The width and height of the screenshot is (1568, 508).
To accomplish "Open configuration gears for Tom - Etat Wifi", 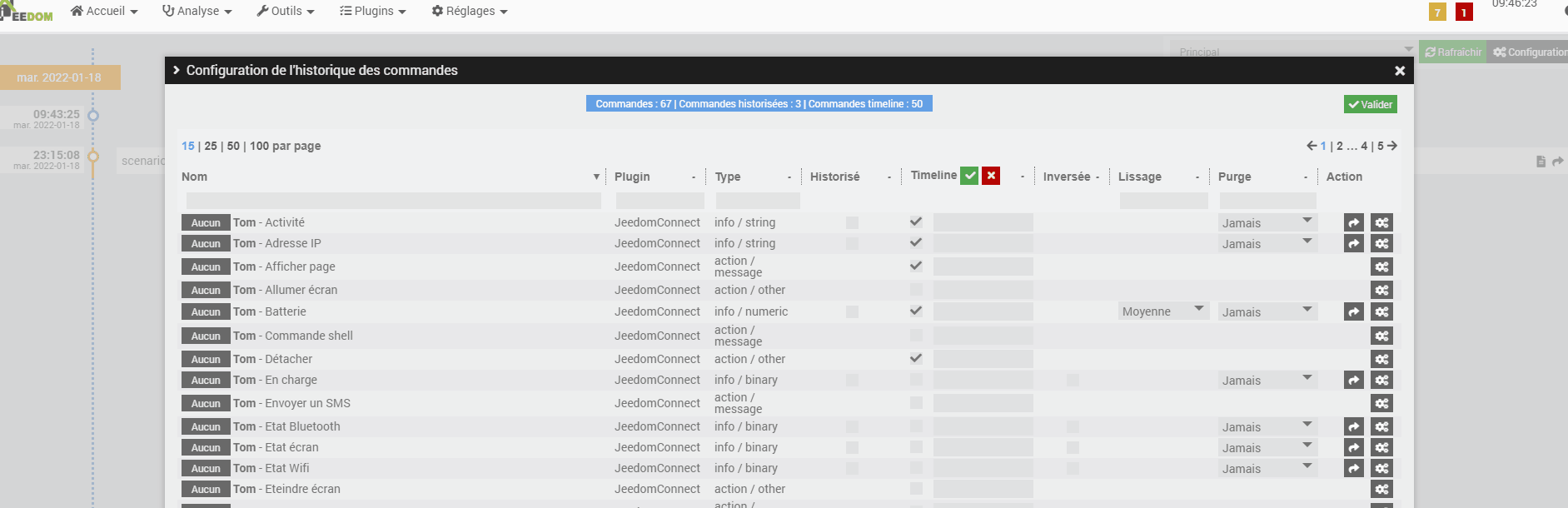I will click(1381, 468).
